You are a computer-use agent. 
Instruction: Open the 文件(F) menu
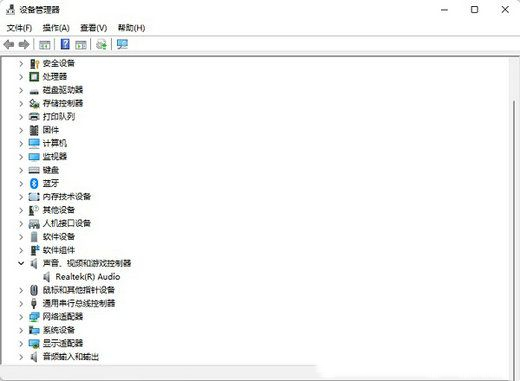19,28
